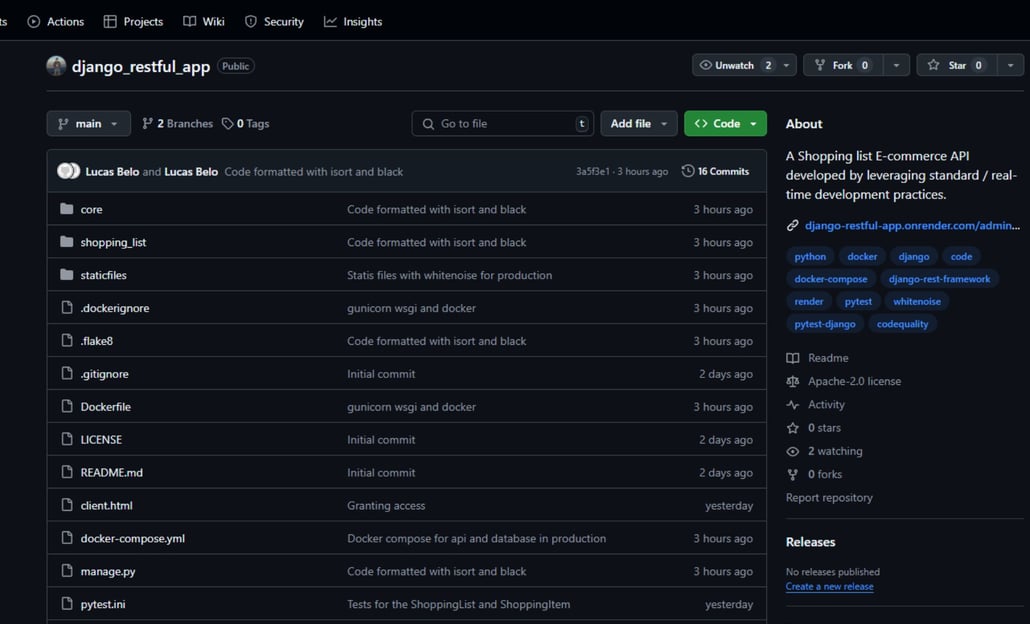View the 0 stars link
The image size is (1030, 624).
(814, 428)
